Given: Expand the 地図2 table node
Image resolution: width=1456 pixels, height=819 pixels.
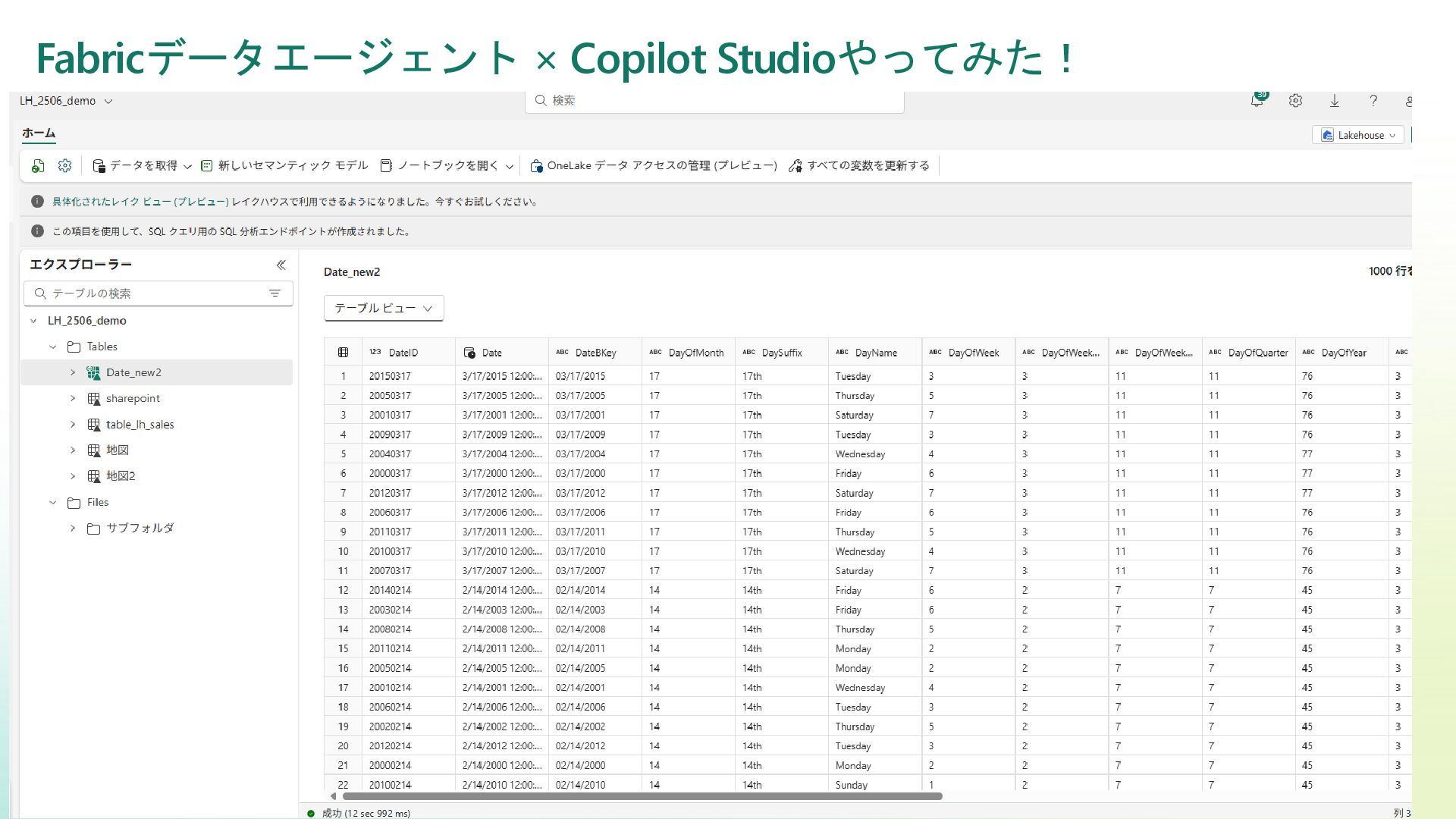Looking at the screenshot, I should click(x=73, y=476).
